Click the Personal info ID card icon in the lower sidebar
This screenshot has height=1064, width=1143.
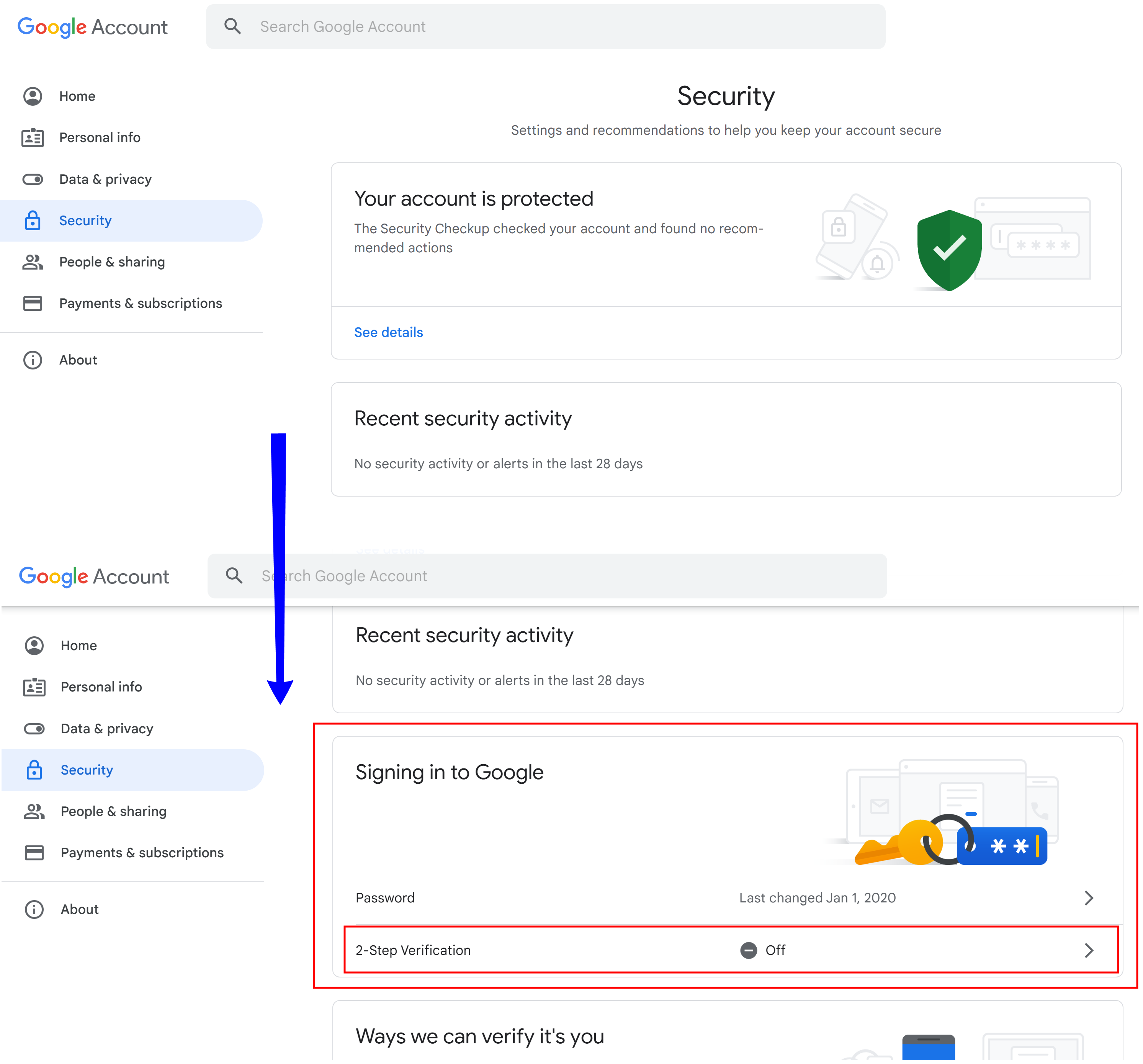tap(34, 687)
